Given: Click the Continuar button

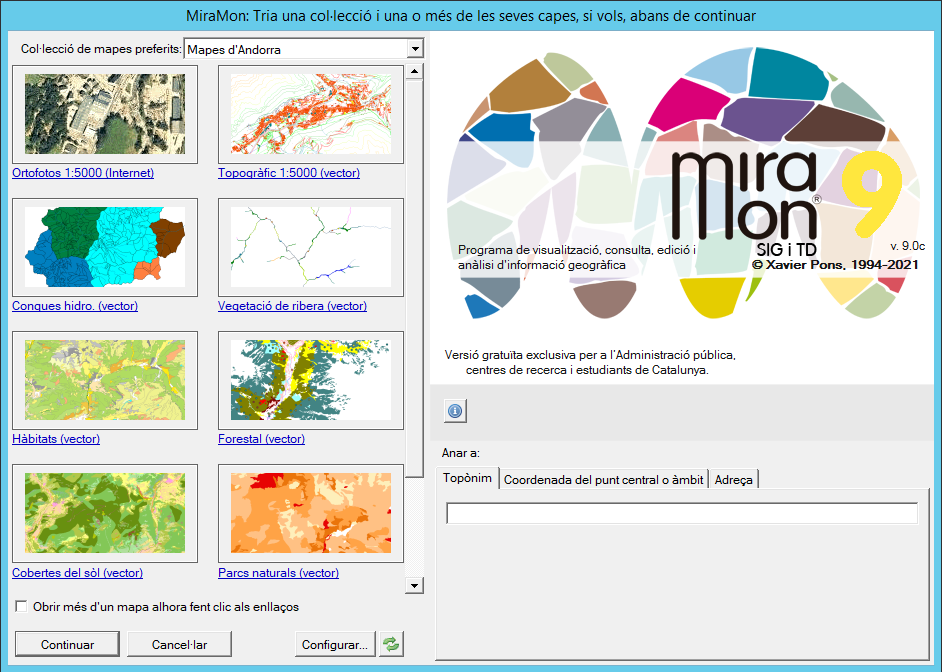Looking at the screenshot, I should pyautogui.click(x=67, y=644).
